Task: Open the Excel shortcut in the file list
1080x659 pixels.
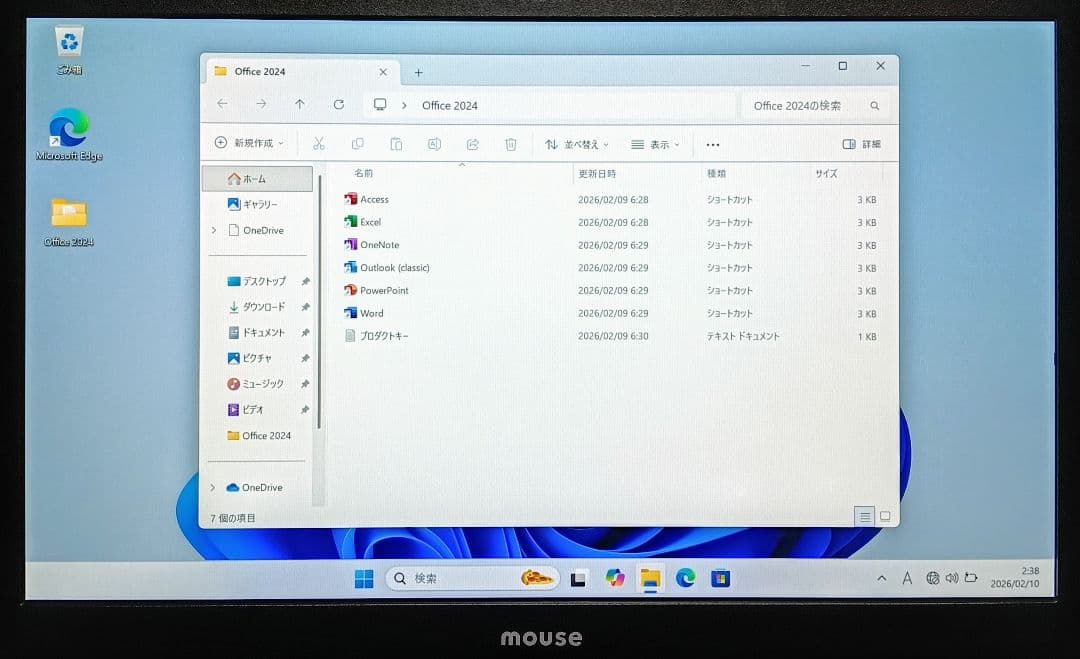Action: pyautogui.click(x=372, y=222)
